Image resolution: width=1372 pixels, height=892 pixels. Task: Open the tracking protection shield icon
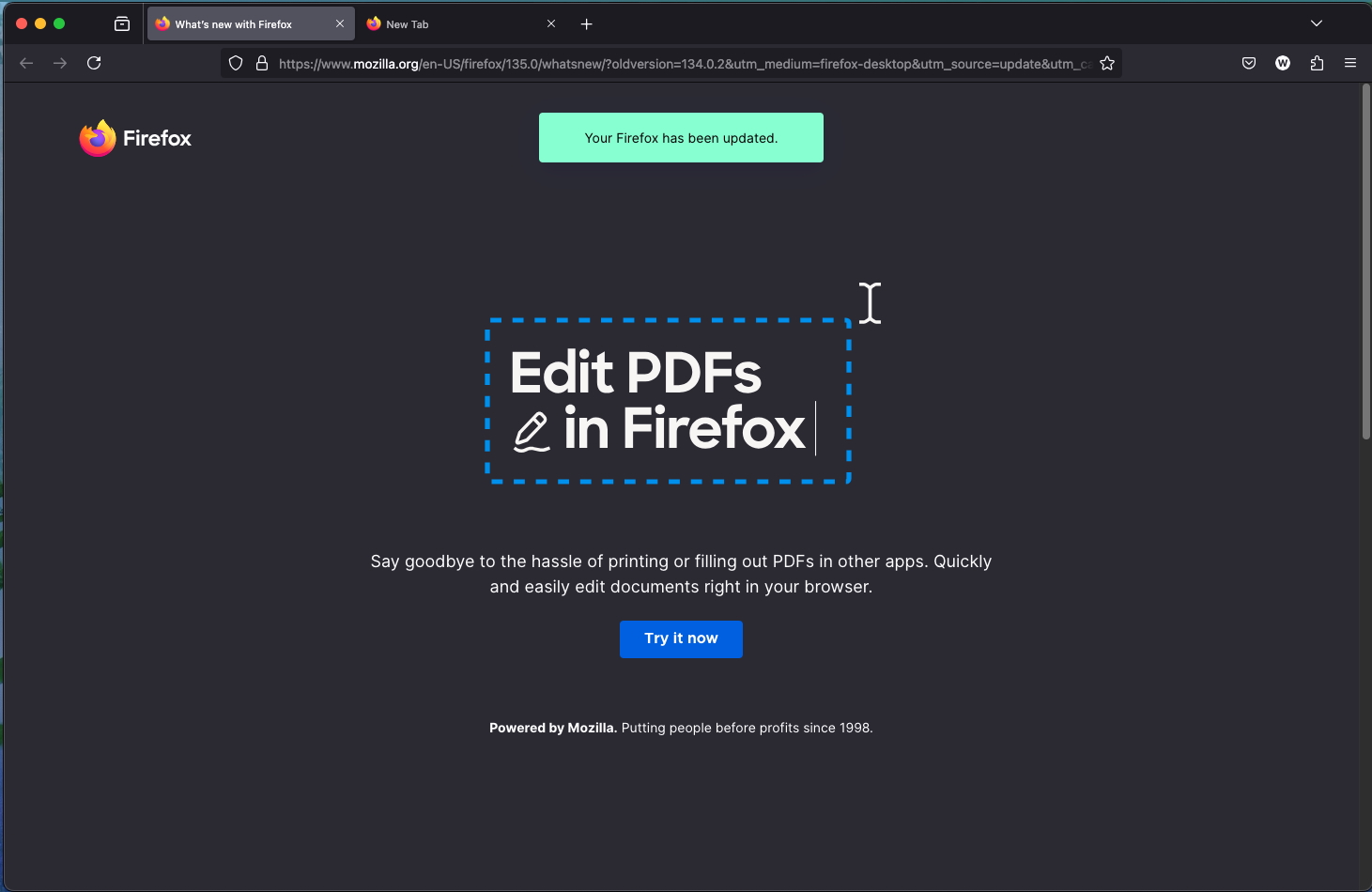click(236, 63)
